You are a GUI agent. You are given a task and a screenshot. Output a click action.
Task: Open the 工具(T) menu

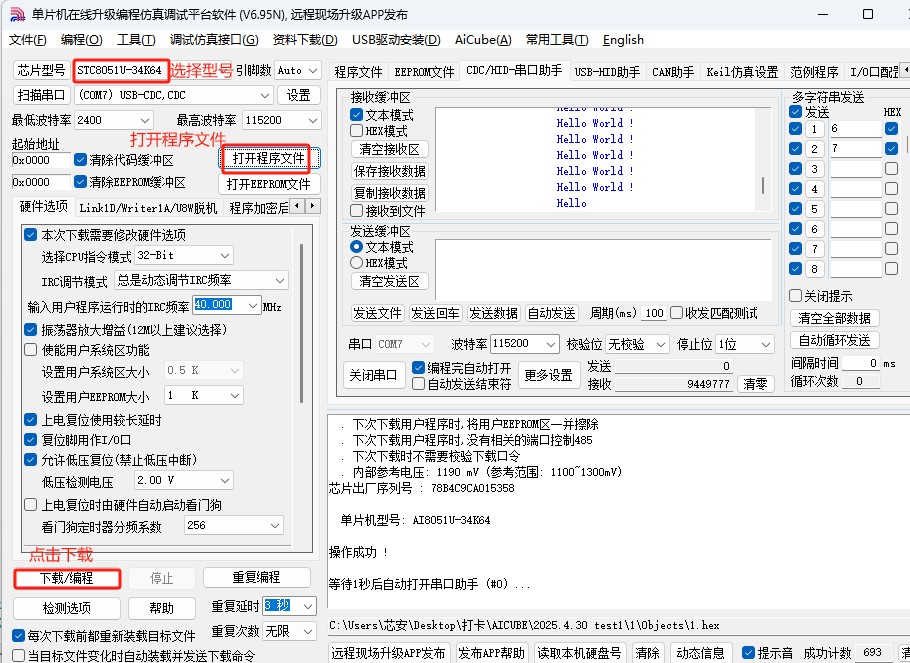coord(136,39)
